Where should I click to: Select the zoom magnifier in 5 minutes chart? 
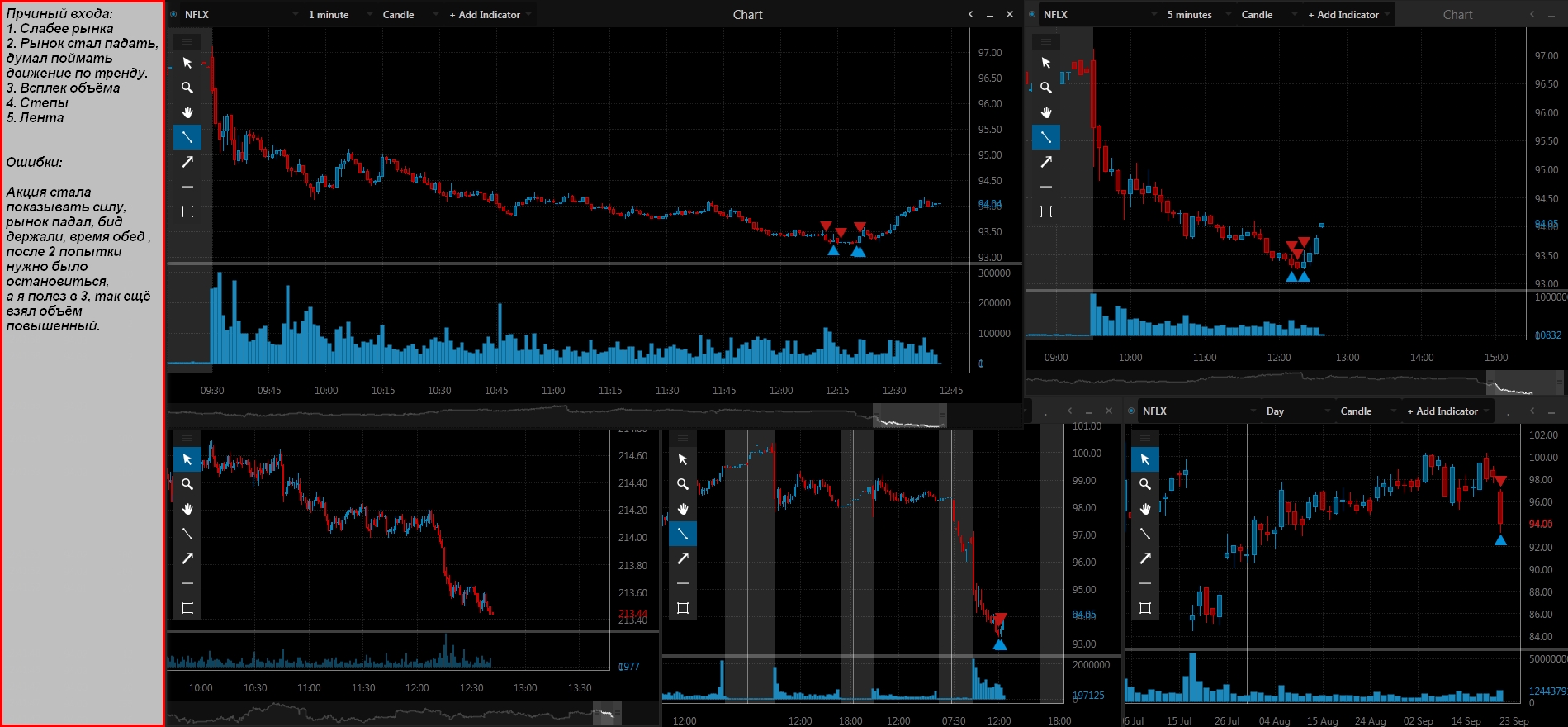[x=1046, y=88]
